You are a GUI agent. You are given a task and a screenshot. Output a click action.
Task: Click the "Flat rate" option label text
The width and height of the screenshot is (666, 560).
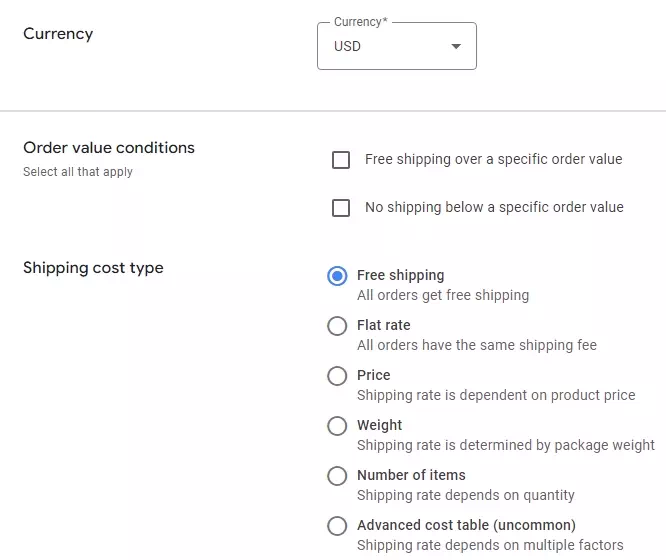point(384,325)
